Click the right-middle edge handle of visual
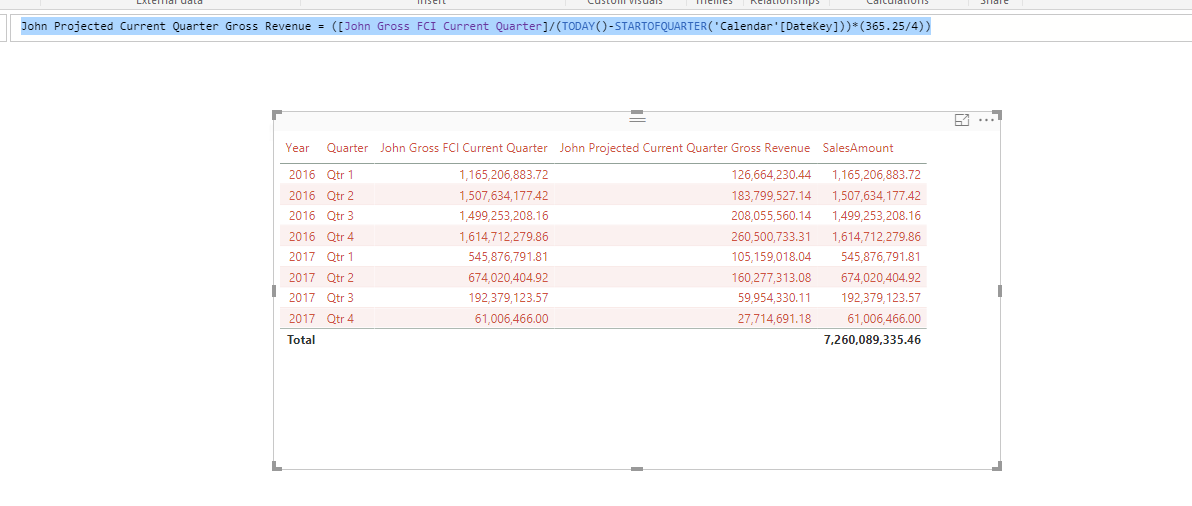 click(1000, 291)
